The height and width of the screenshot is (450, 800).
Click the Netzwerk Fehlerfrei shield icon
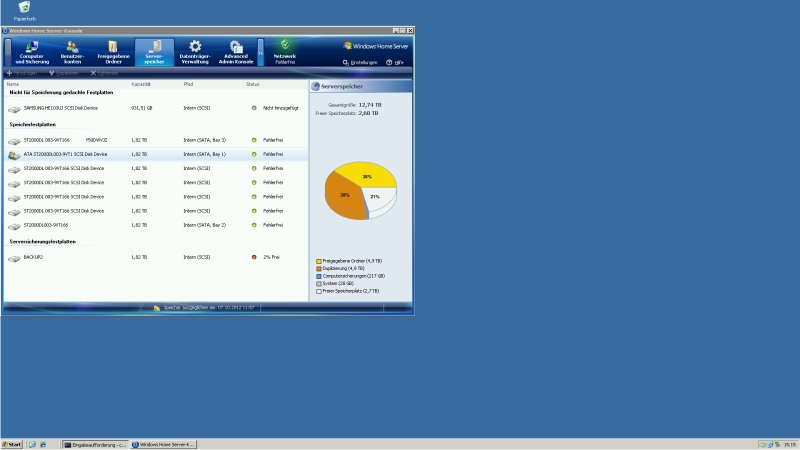(x=285, y=46)
